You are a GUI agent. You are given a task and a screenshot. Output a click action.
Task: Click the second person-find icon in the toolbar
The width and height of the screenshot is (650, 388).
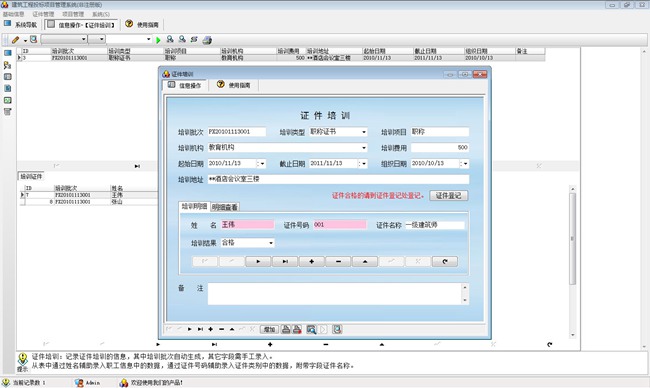point(182,39)
